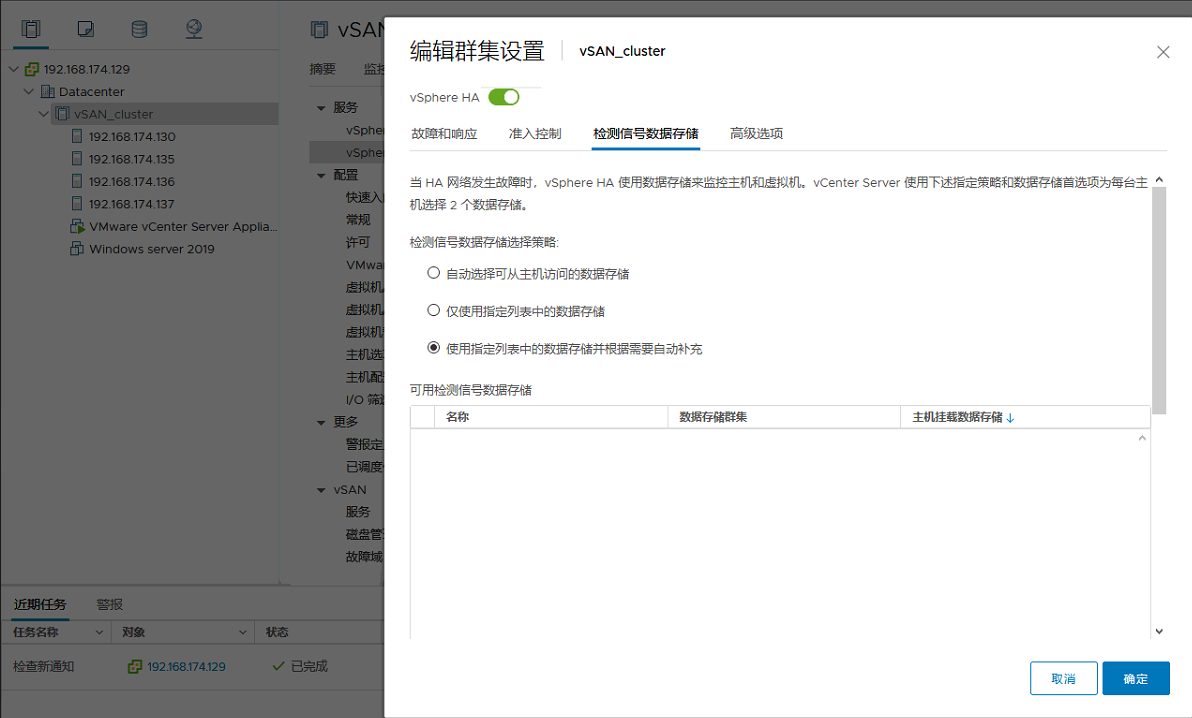The image size is (1192, 718).
Task: Collapse the 配置 section in config menu
Action: 321,176
